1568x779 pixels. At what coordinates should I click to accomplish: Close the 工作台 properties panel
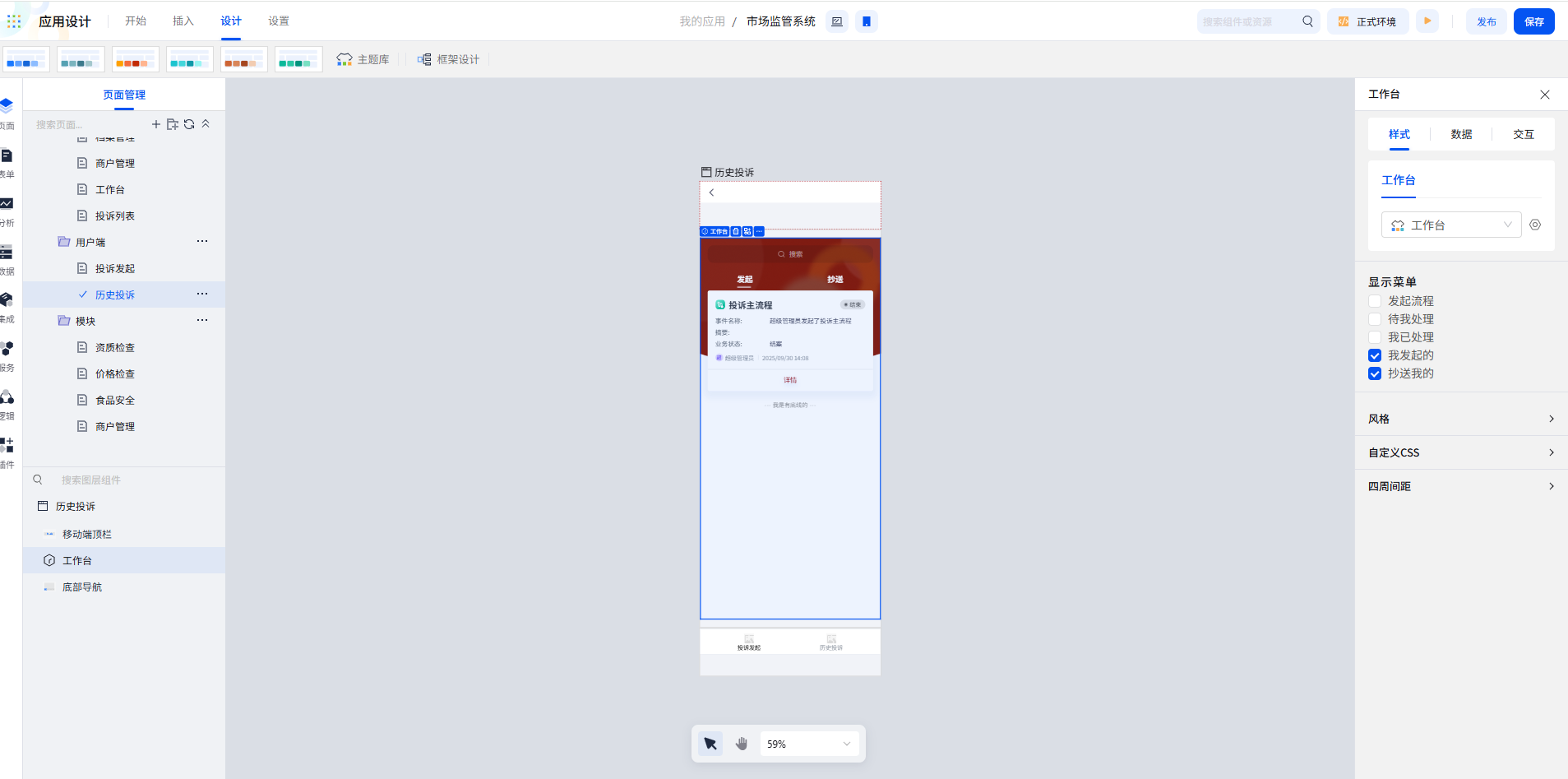tap(1545, 95)
